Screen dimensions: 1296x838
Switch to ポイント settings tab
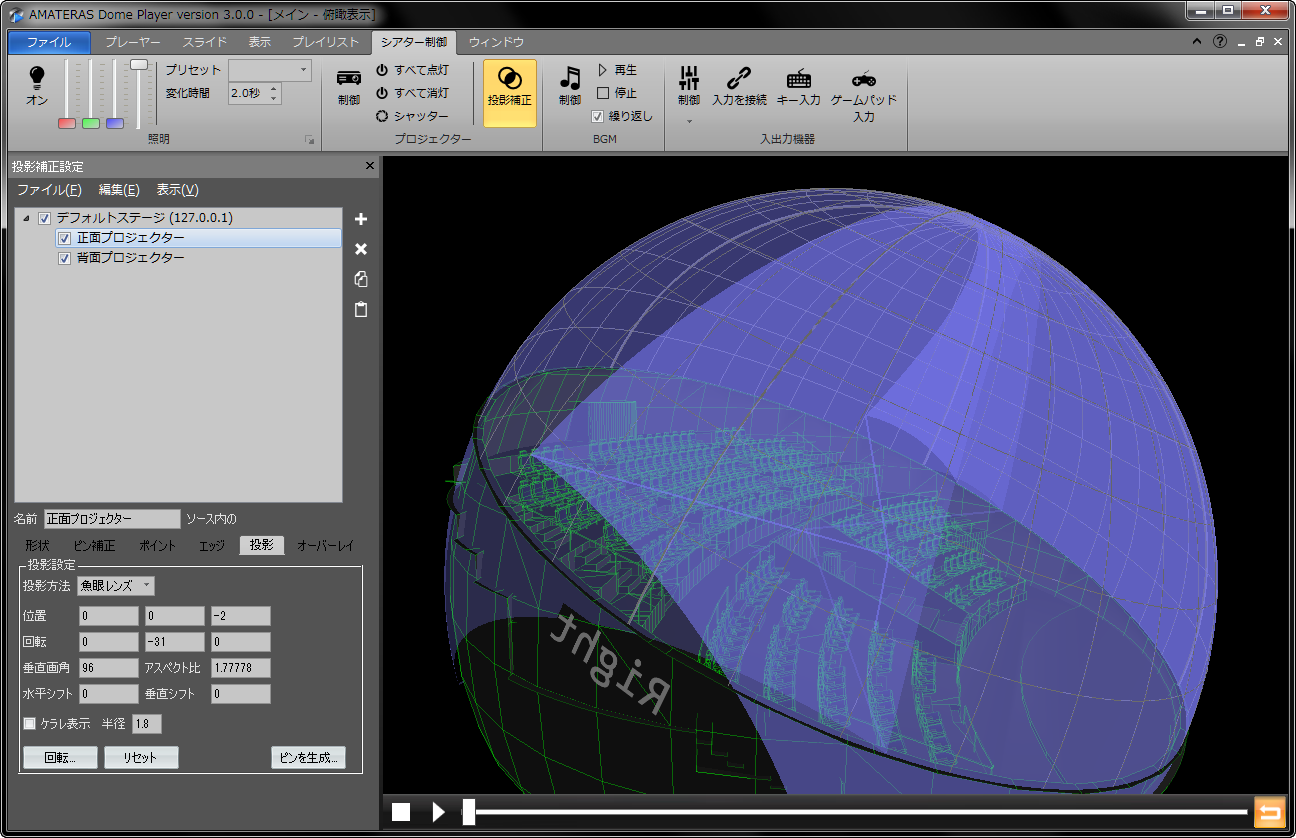coord(157,546)
